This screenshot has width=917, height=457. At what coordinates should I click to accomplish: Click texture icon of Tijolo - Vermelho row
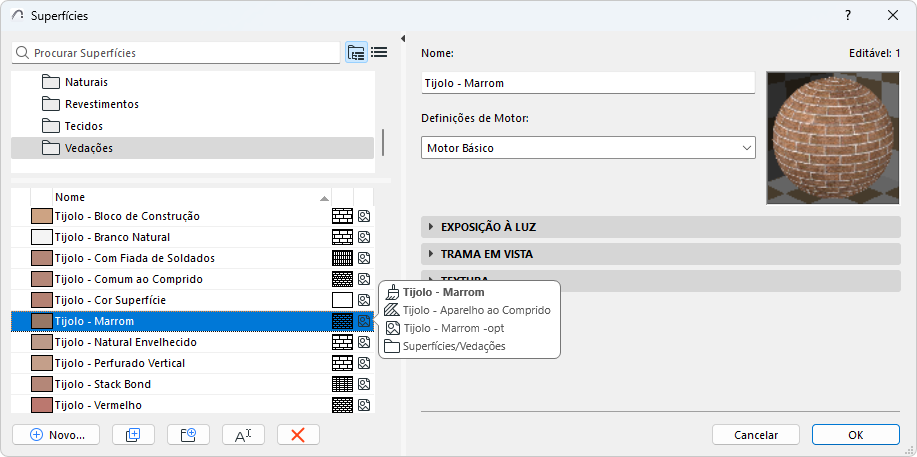[x=364, y=406]
